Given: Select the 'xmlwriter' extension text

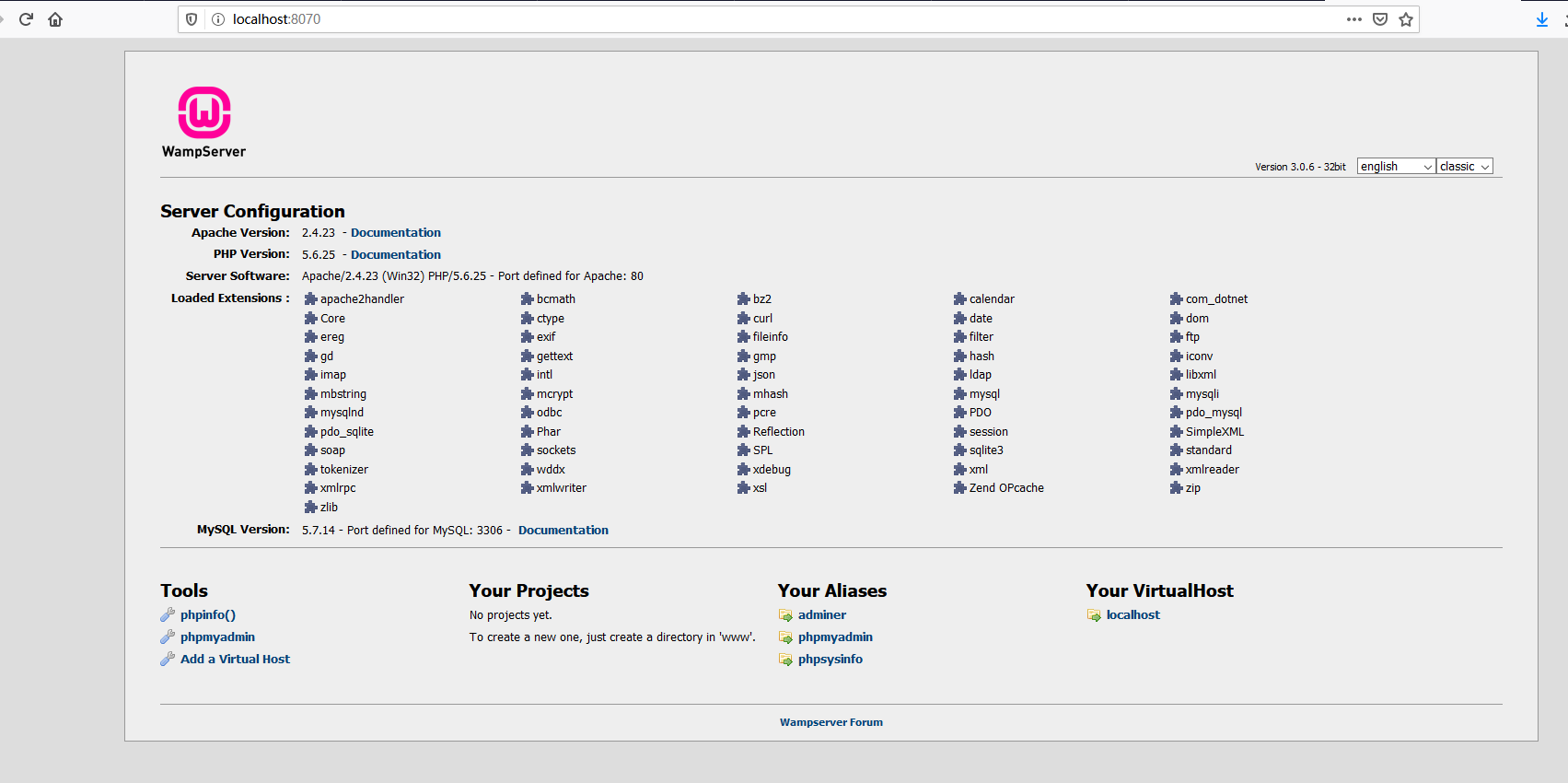Looking at the screenshot, I should point(562,488).
